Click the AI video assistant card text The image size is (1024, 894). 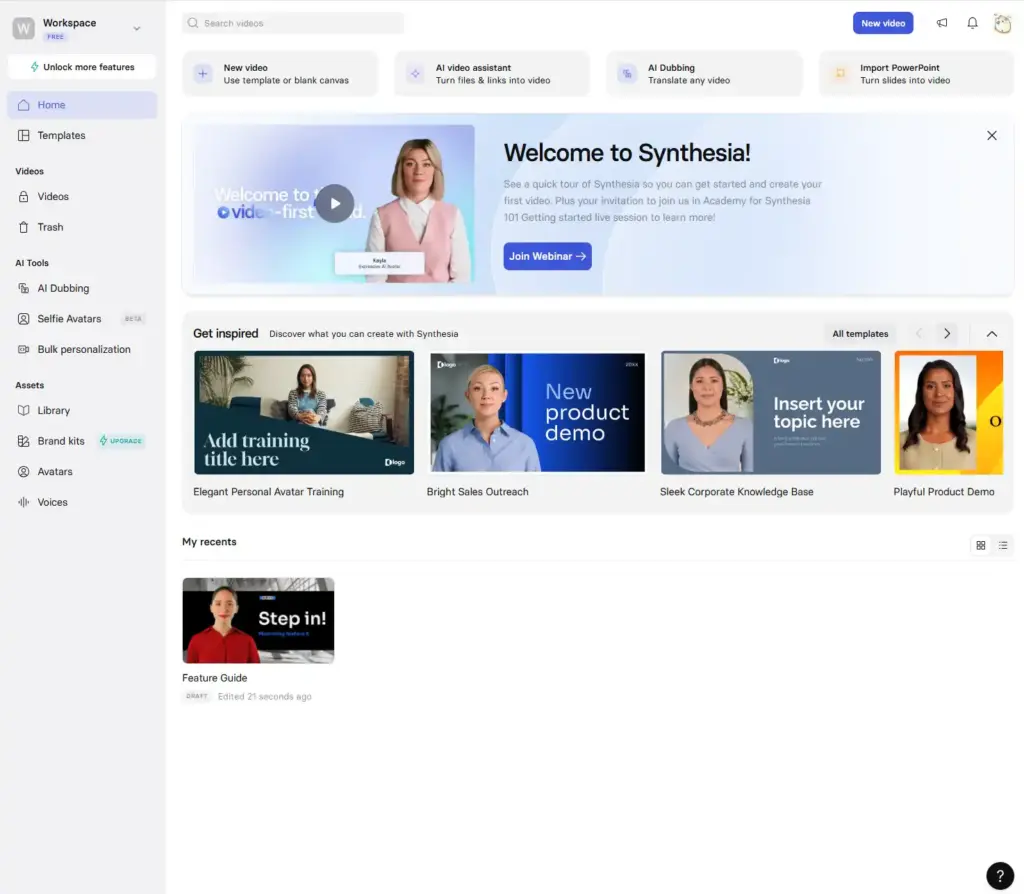(x=493, y=74)
